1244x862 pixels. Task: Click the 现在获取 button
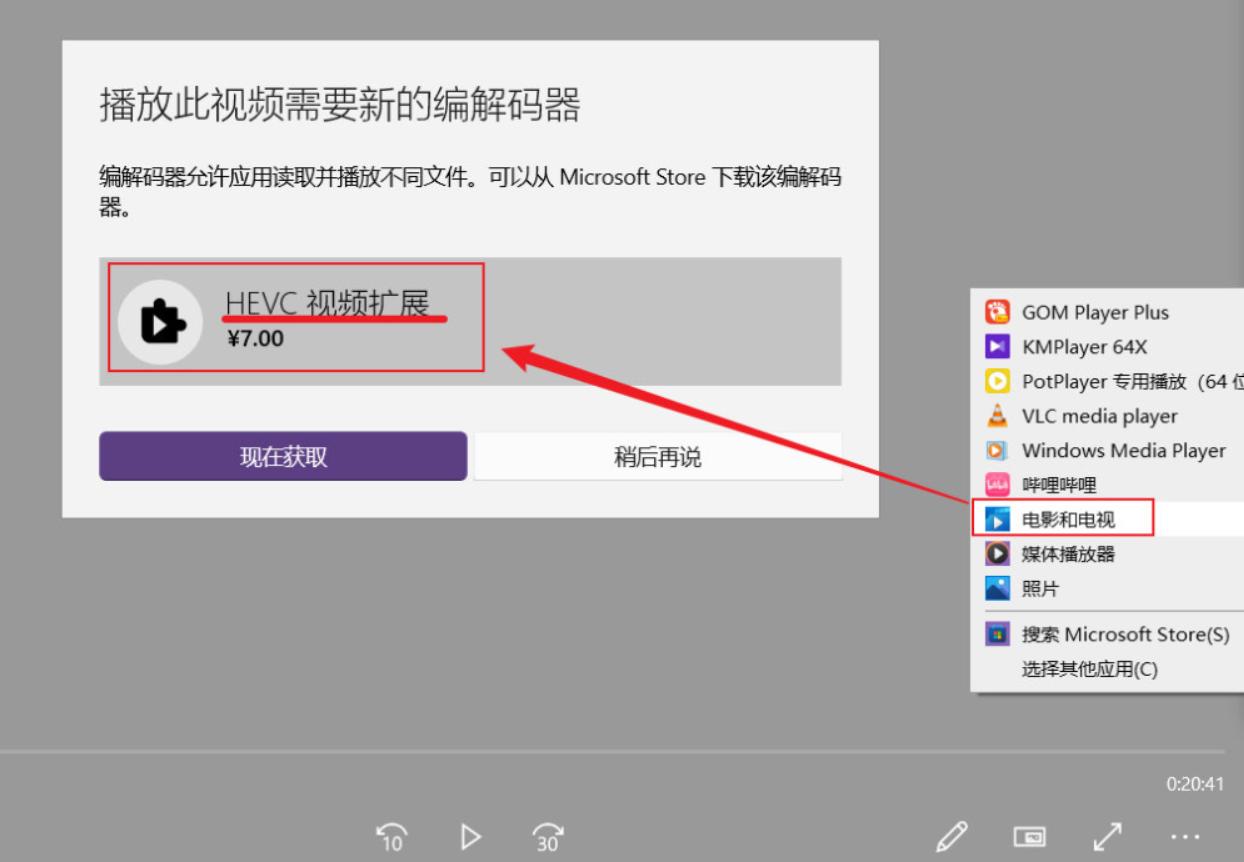pos(284,455)
